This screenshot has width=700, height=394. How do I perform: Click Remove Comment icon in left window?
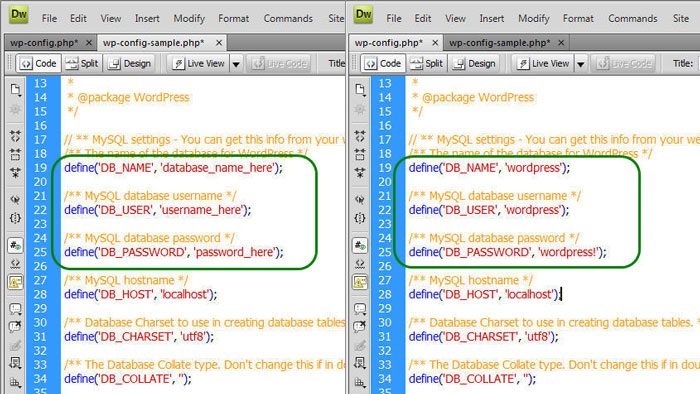coord(15,327)
